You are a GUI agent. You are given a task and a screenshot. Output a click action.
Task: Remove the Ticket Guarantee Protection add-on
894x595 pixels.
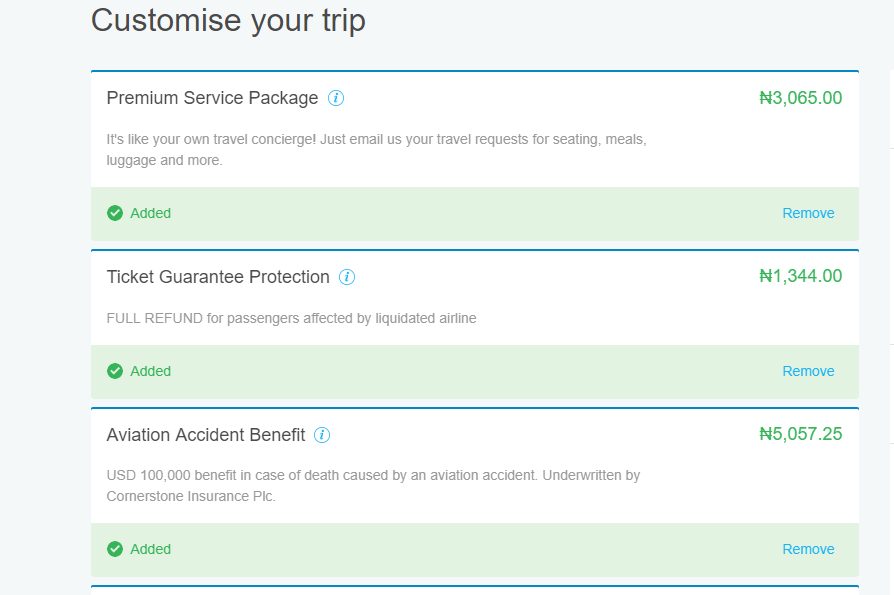click(x=808, y=371)
